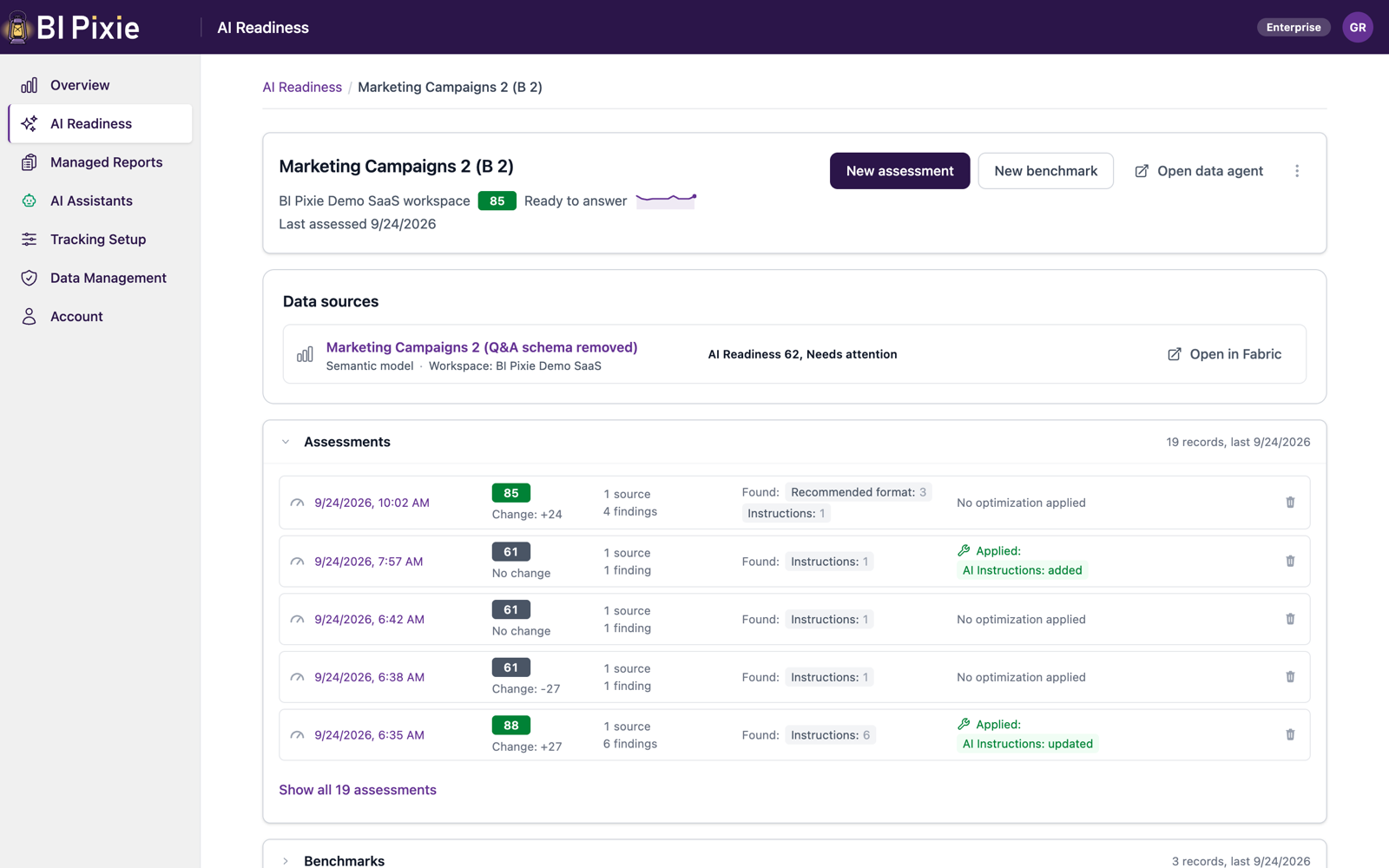Image resolution: width=1389 pixels, height=868 pixels.
Task: Open data agent external link
Action: (x=1199, y=171)
